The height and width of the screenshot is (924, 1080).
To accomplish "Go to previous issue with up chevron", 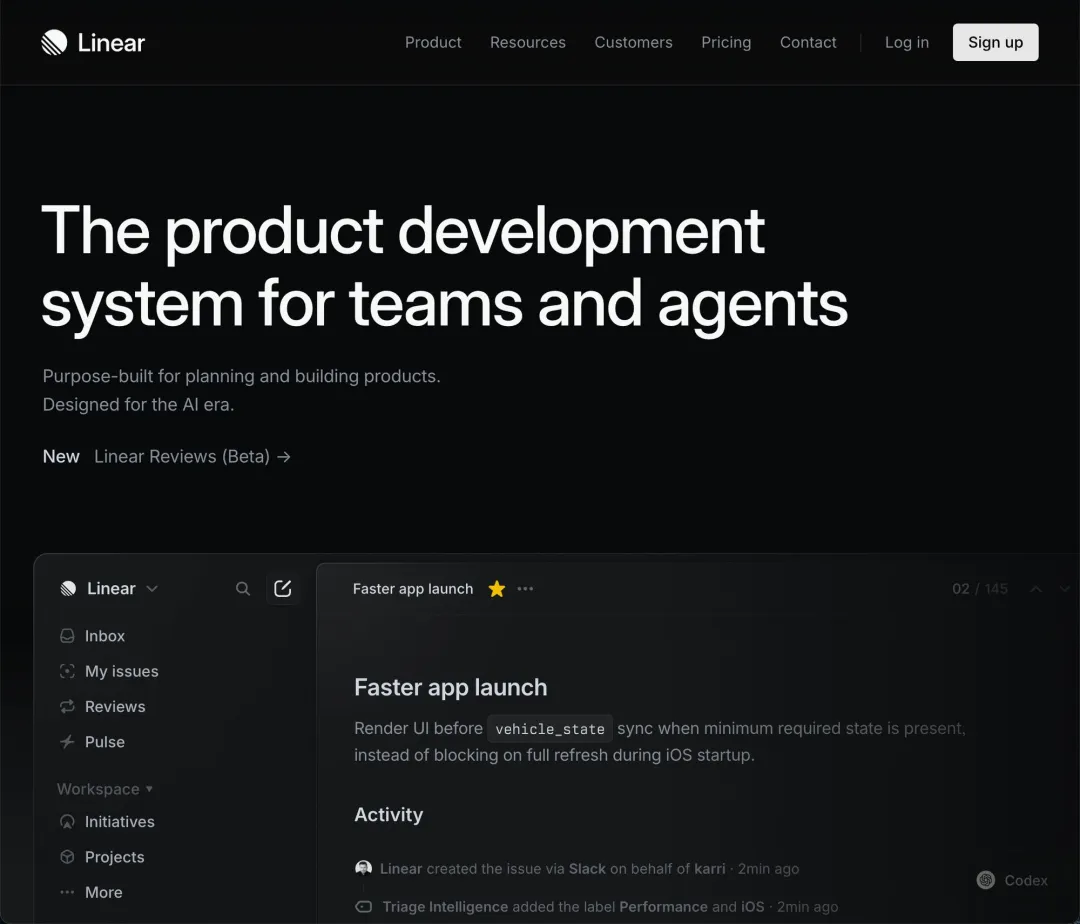I will point(1036,589).
